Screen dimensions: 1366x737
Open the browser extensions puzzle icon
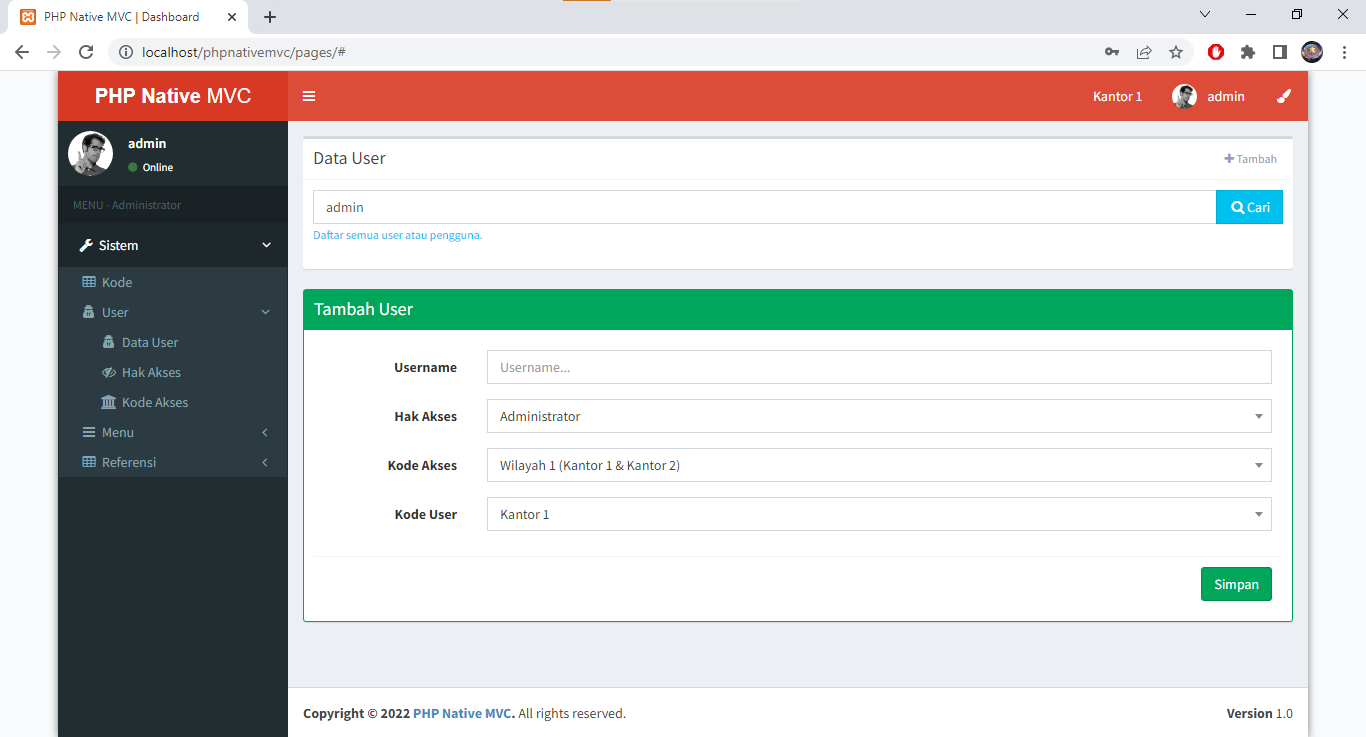1248,52
